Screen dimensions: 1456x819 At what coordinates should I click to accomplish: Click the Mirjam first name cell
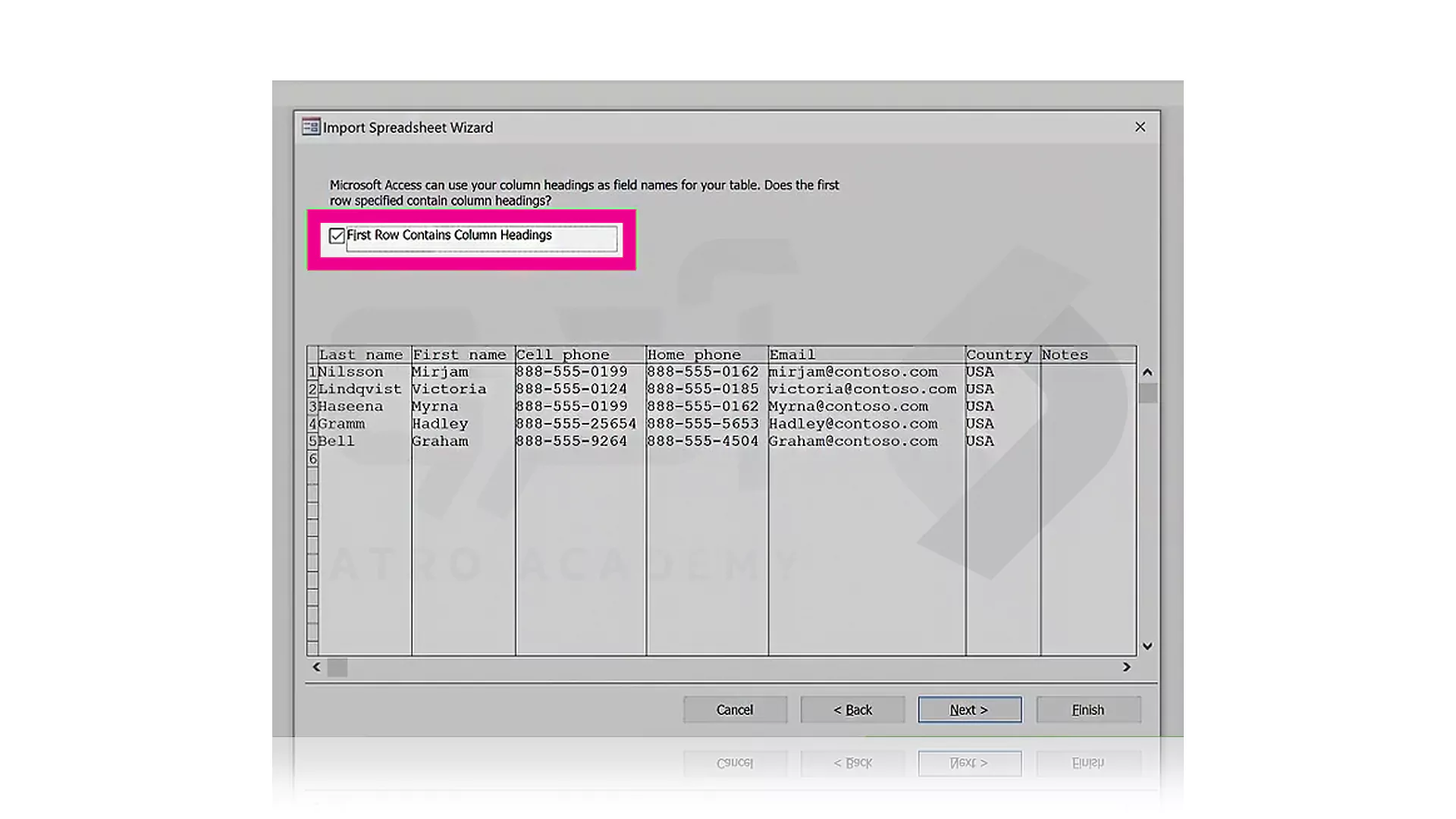pyautogui.click(x=463, y=372)
